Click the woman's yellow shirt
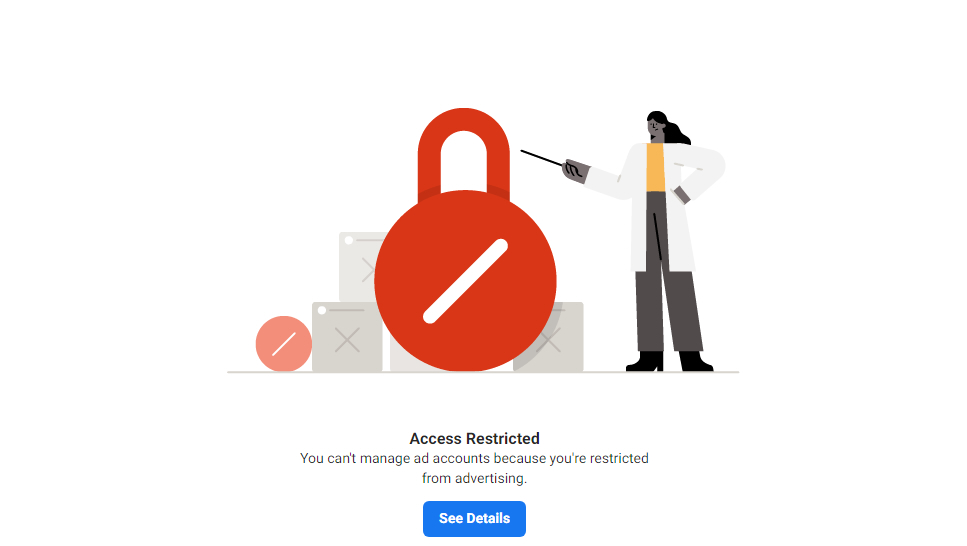This screenshot has width=967, height=546. [x=656, y=167]
